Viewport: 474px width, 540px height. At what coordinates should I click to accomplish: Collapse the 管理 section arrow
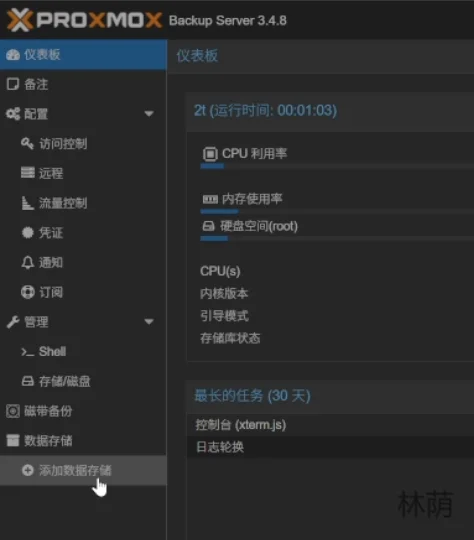[x=149, y=322]
